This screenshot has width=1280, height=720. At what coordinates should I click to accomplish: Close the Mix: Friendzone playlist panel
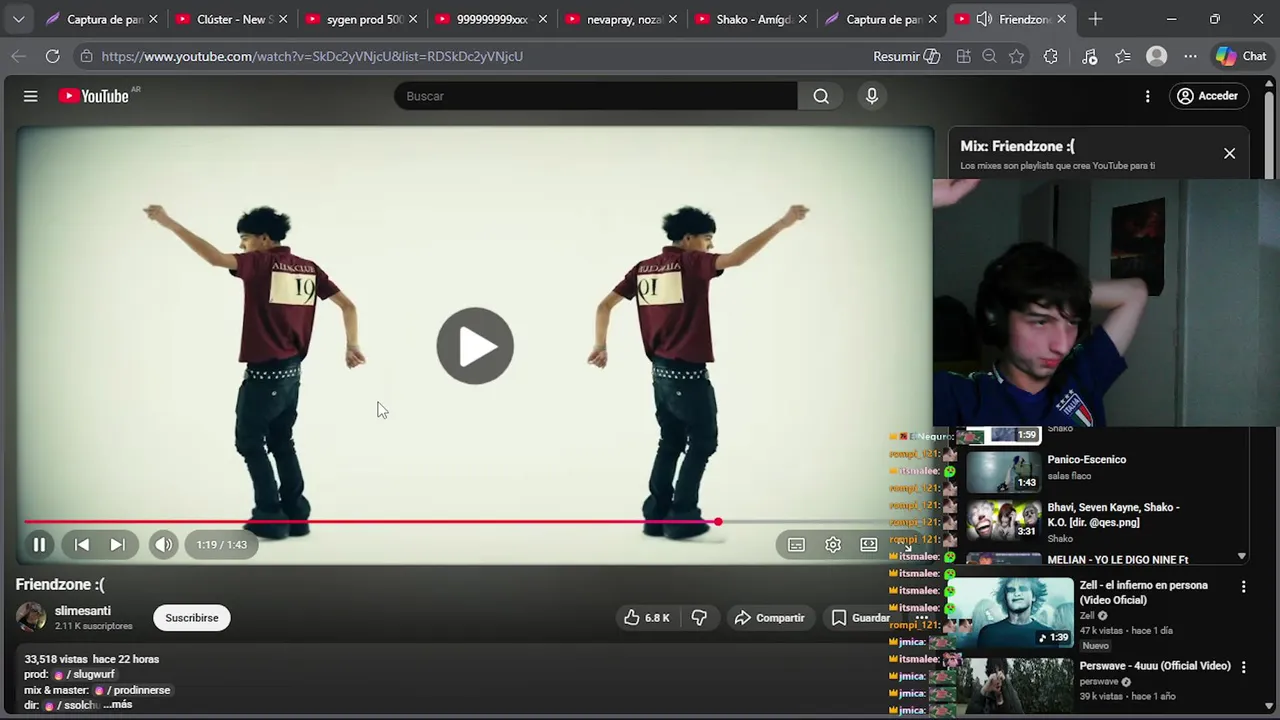pos(1229,154)
